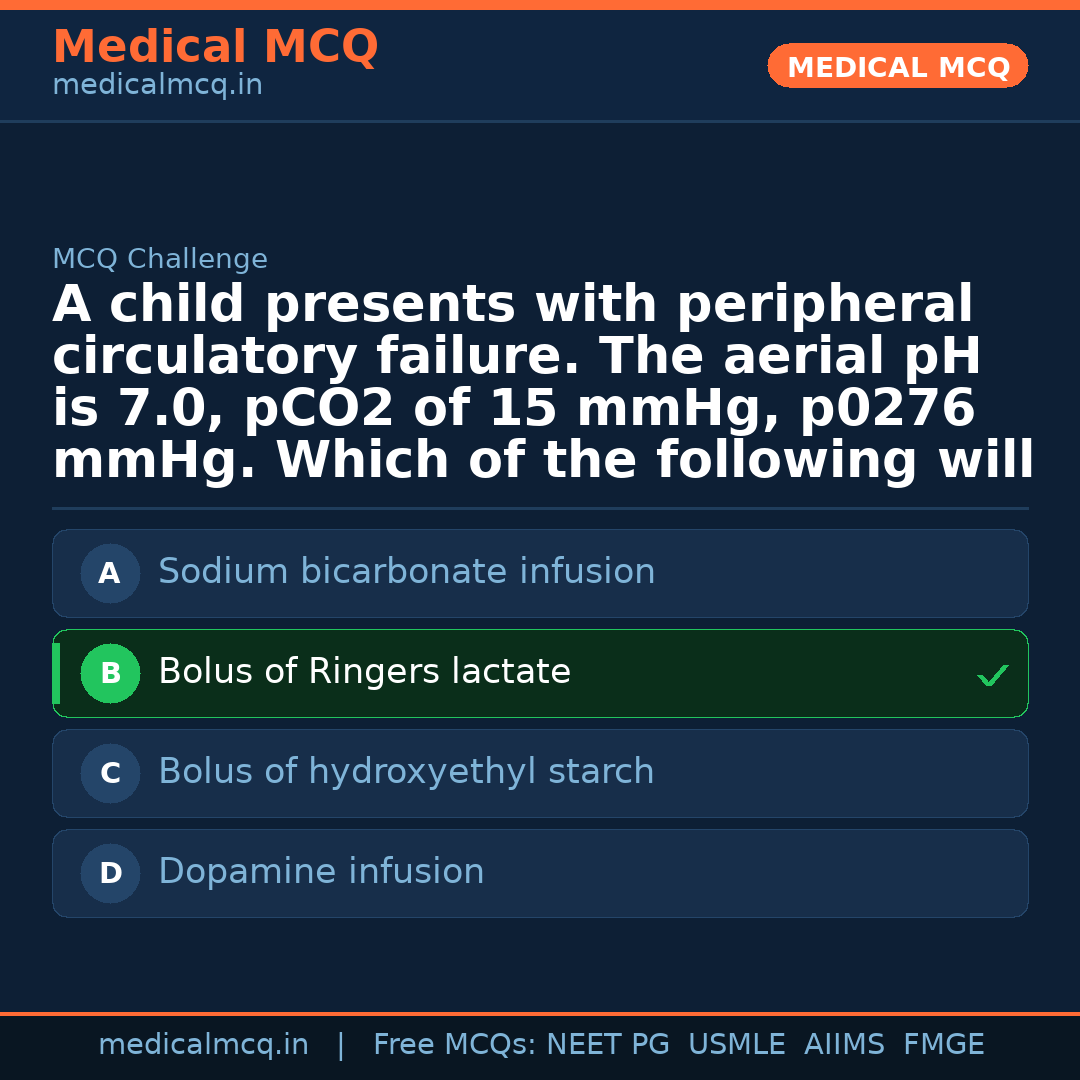
Task: Click the MCQ Challenge label
Action: click(160, 260)
